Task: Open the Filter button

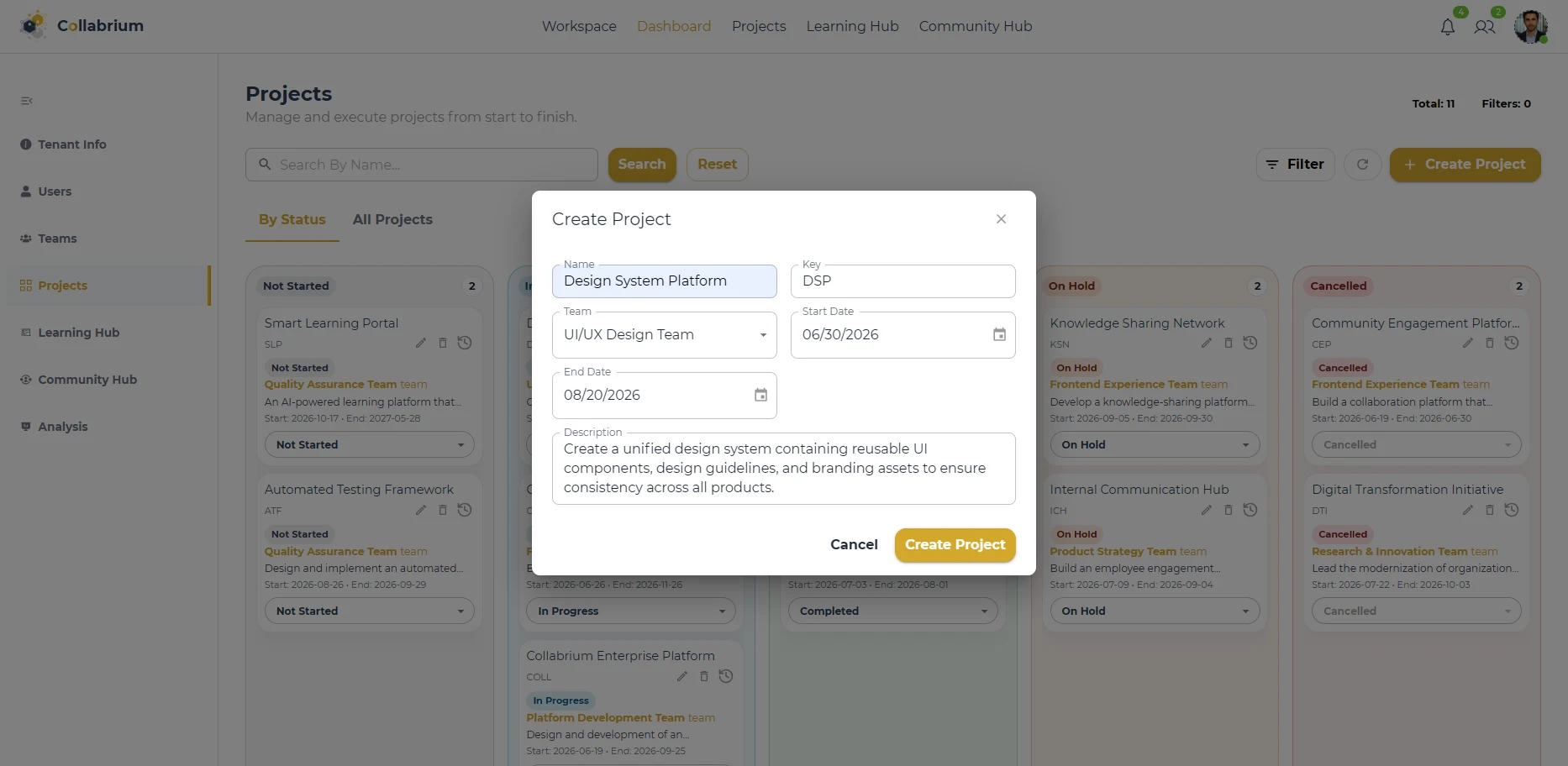Action: pyautogui.click(x=1295, y=165)
